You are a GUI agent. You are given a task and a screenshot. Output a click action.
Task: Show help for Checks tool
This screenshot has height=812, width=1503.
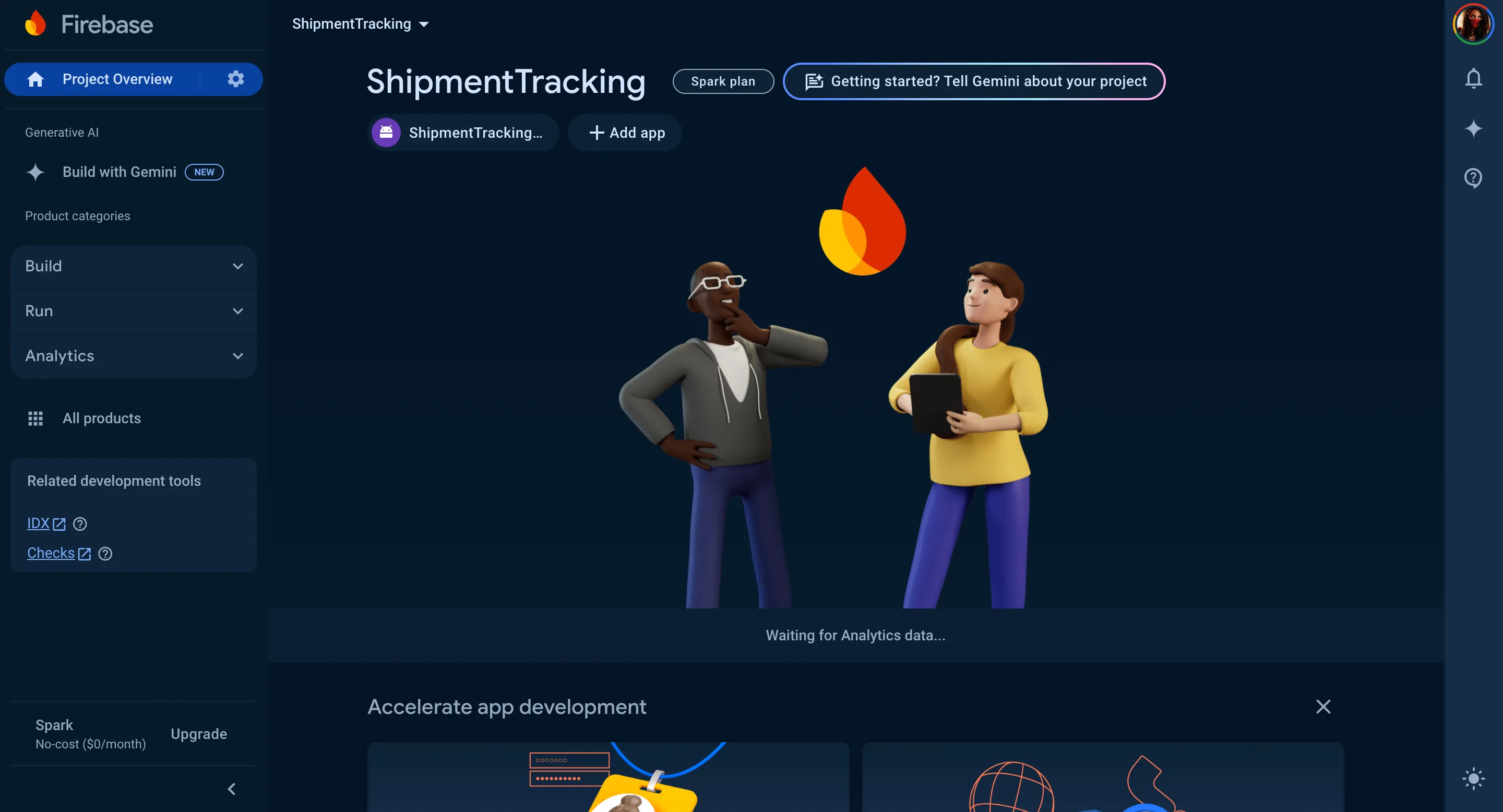coord(105,554)
